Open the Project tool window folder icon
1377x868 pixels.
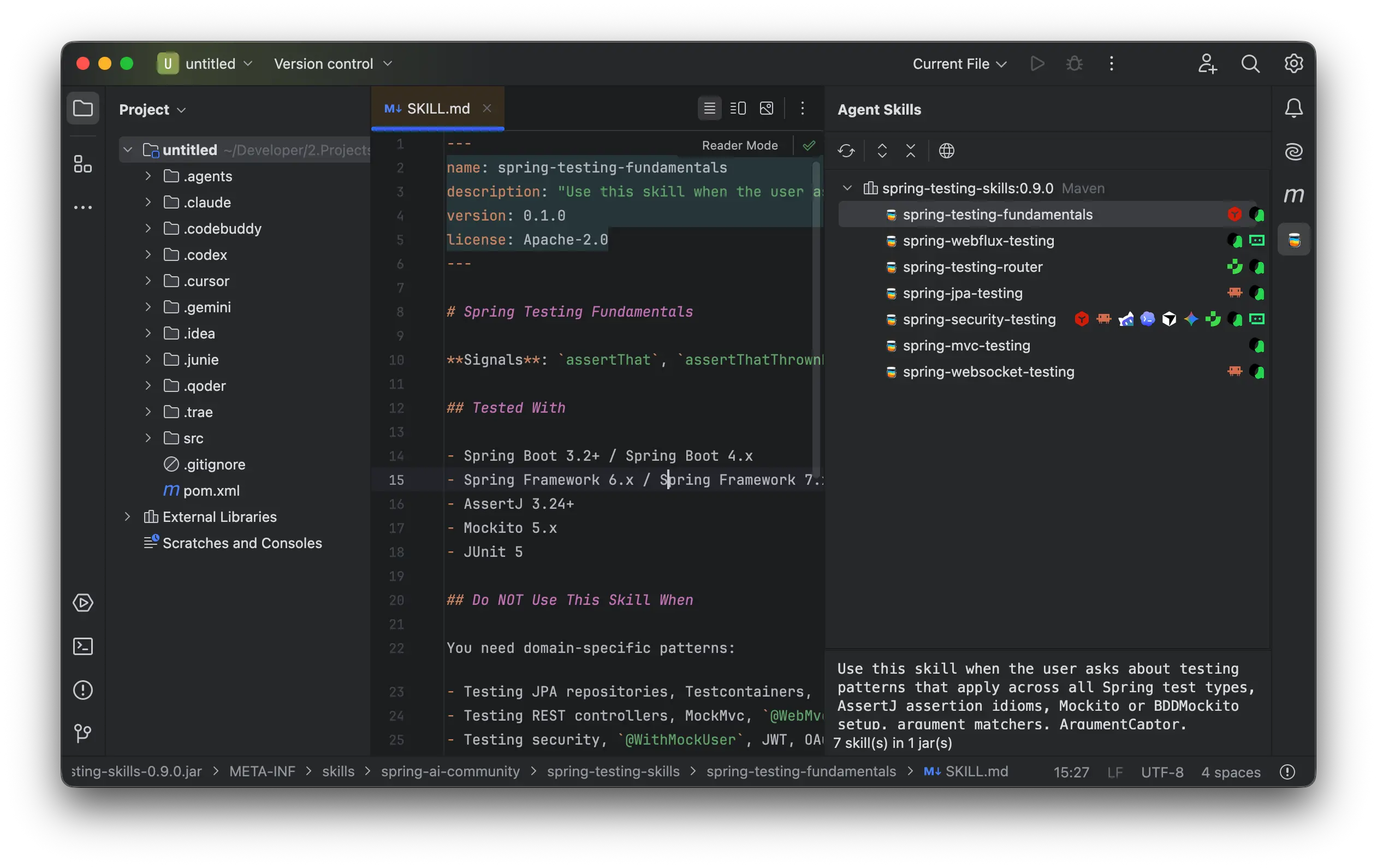pos(83,108)
